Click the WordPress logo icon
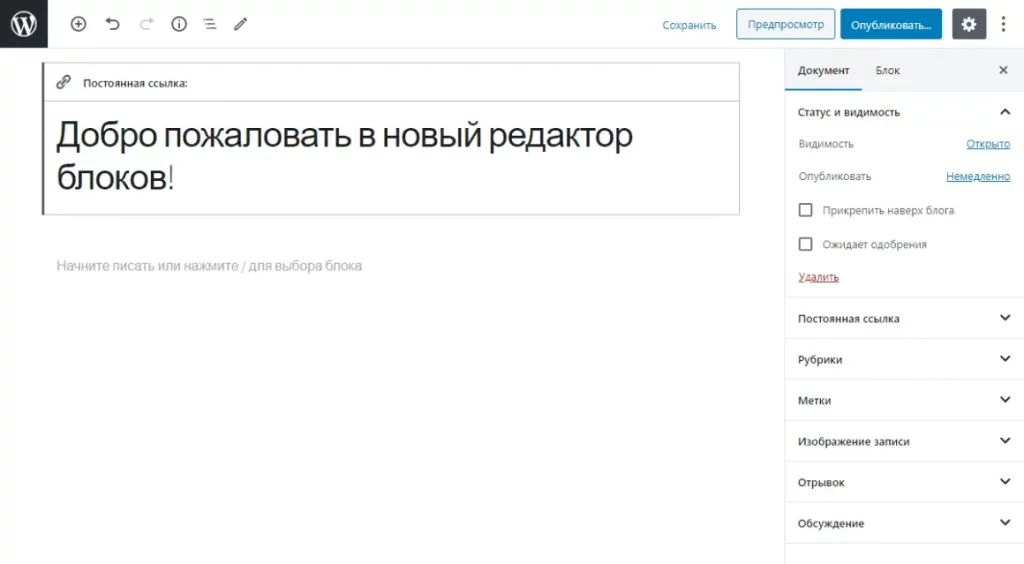 (24, 24)
